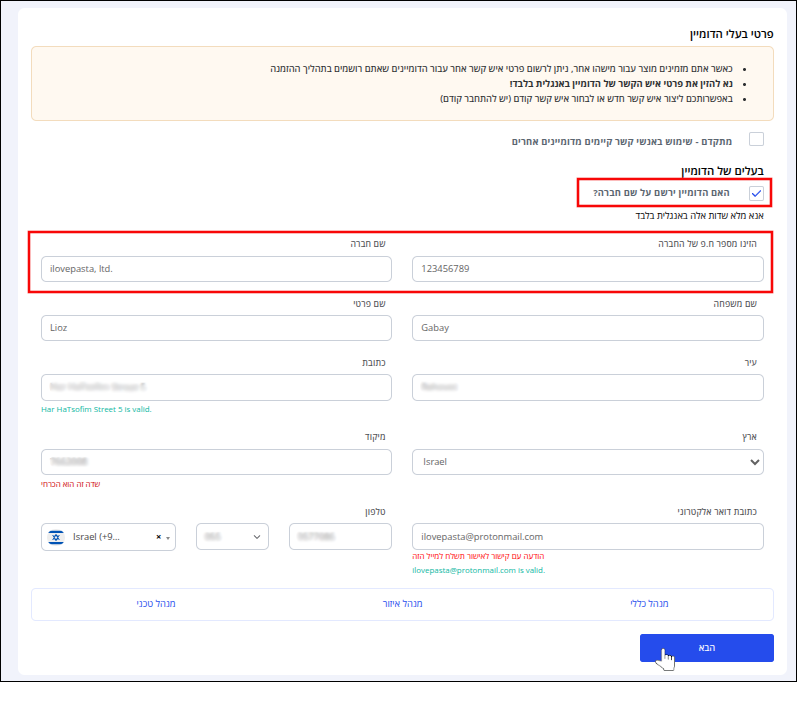797x712 pixels.
Task: Clear the phone country selection with the x
Action: (x=159, y=537)
